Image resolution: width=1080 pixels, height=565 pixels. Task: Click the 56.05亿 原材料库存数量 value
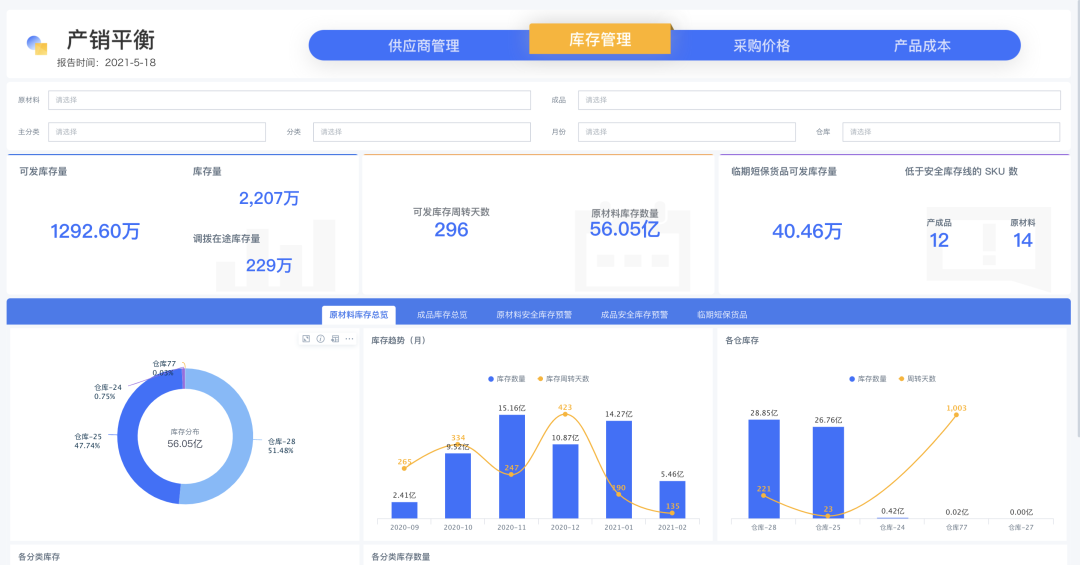[625, 229]
